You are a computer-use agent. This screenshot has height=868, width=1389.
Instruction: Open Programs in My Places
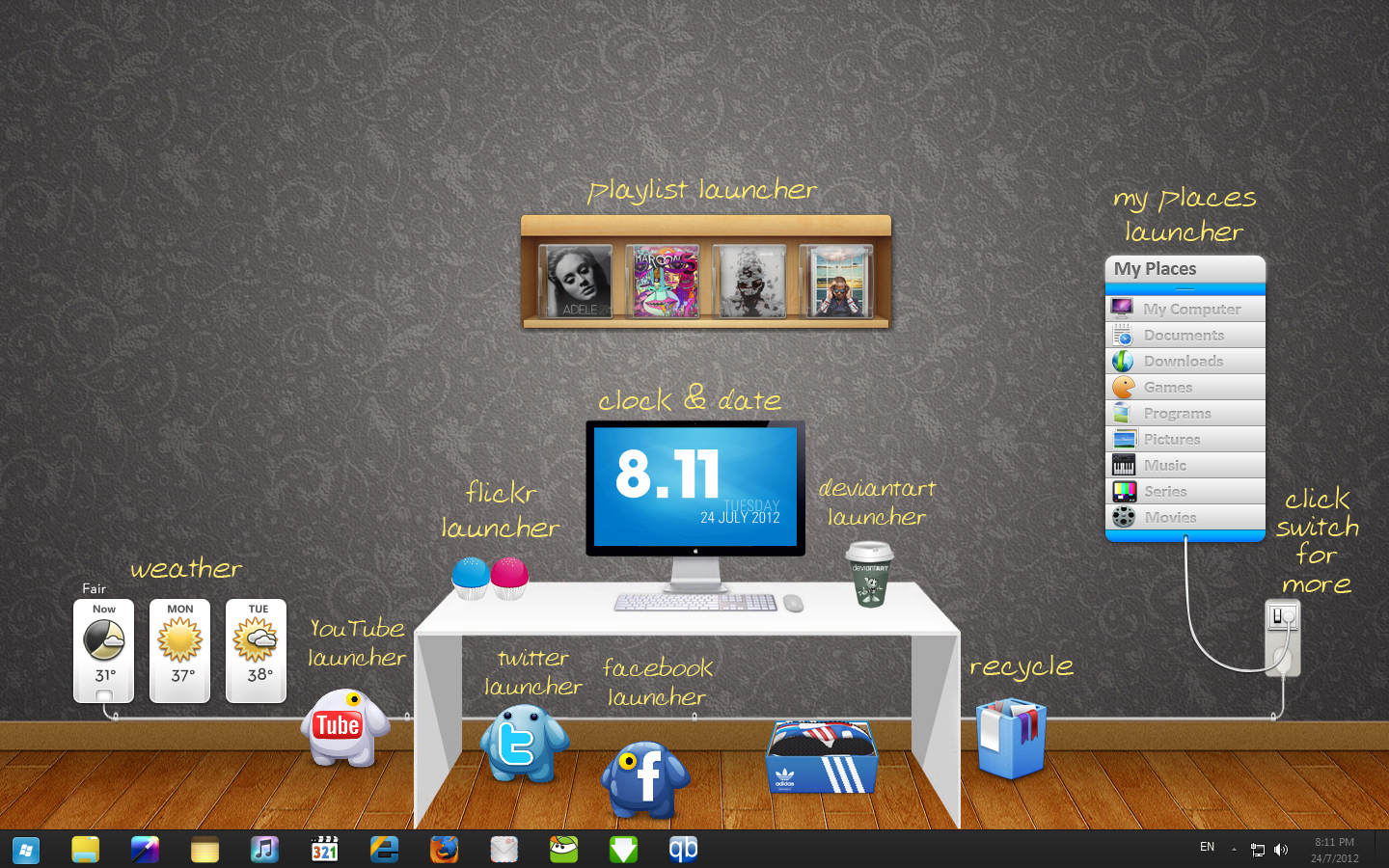pyautogui.click(x=1185, y=413)
